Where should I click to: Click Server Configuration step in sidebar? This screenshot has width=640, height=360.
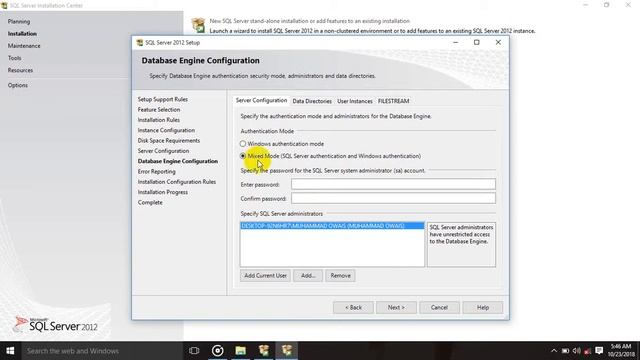click(163, 151)
